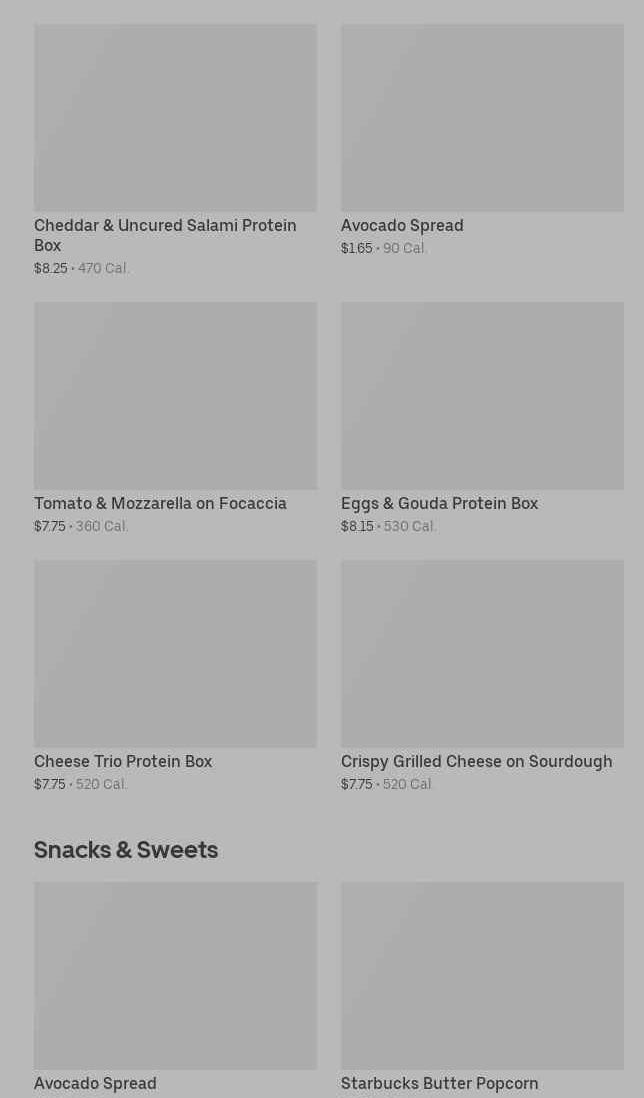Open the Avocado Spread title in Snacks & Sweets
The height and width of the screenshot is (1098, 644).
point(95,1084)
